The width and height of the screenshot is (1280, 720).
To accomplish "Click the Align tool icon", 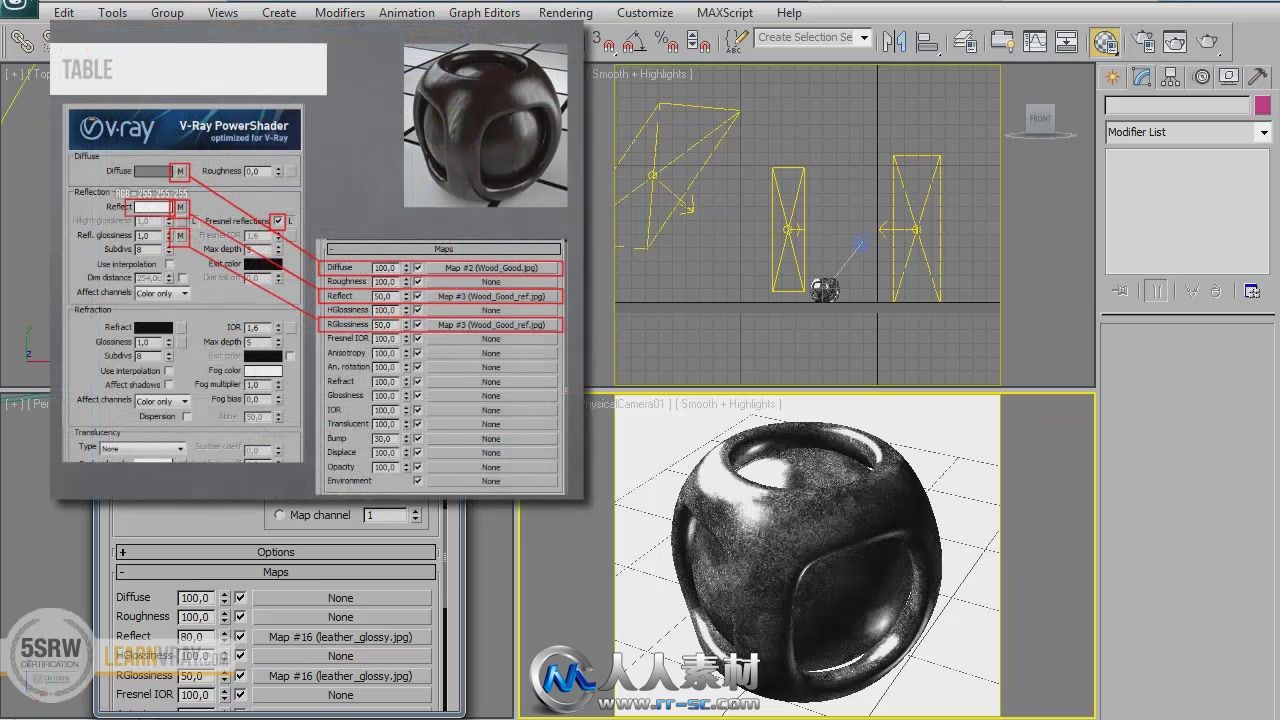I will point(927,41).
